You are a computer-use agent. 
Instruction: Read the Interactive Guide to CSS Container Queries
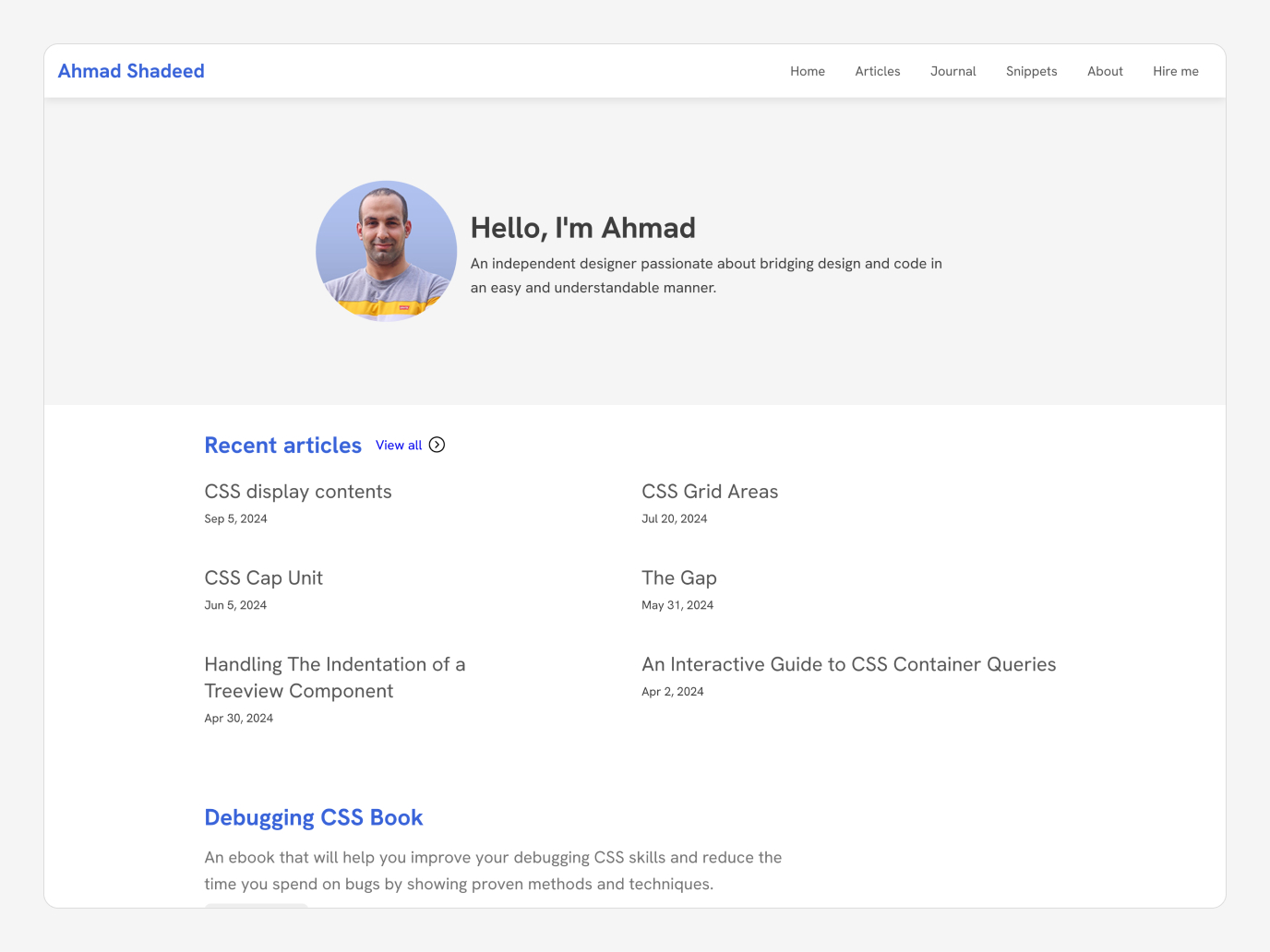point(849,664)
